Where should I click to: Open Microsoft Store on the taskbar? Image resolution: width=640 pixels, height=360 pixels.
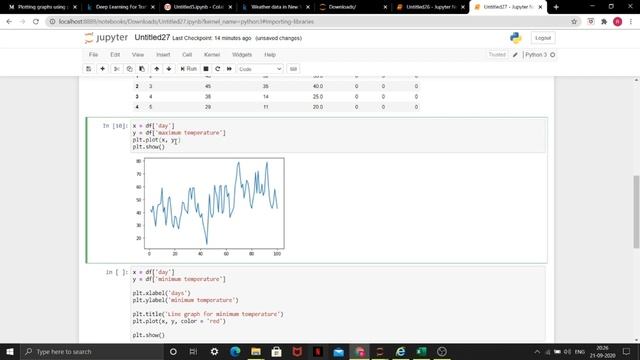[x=276, y=351]
